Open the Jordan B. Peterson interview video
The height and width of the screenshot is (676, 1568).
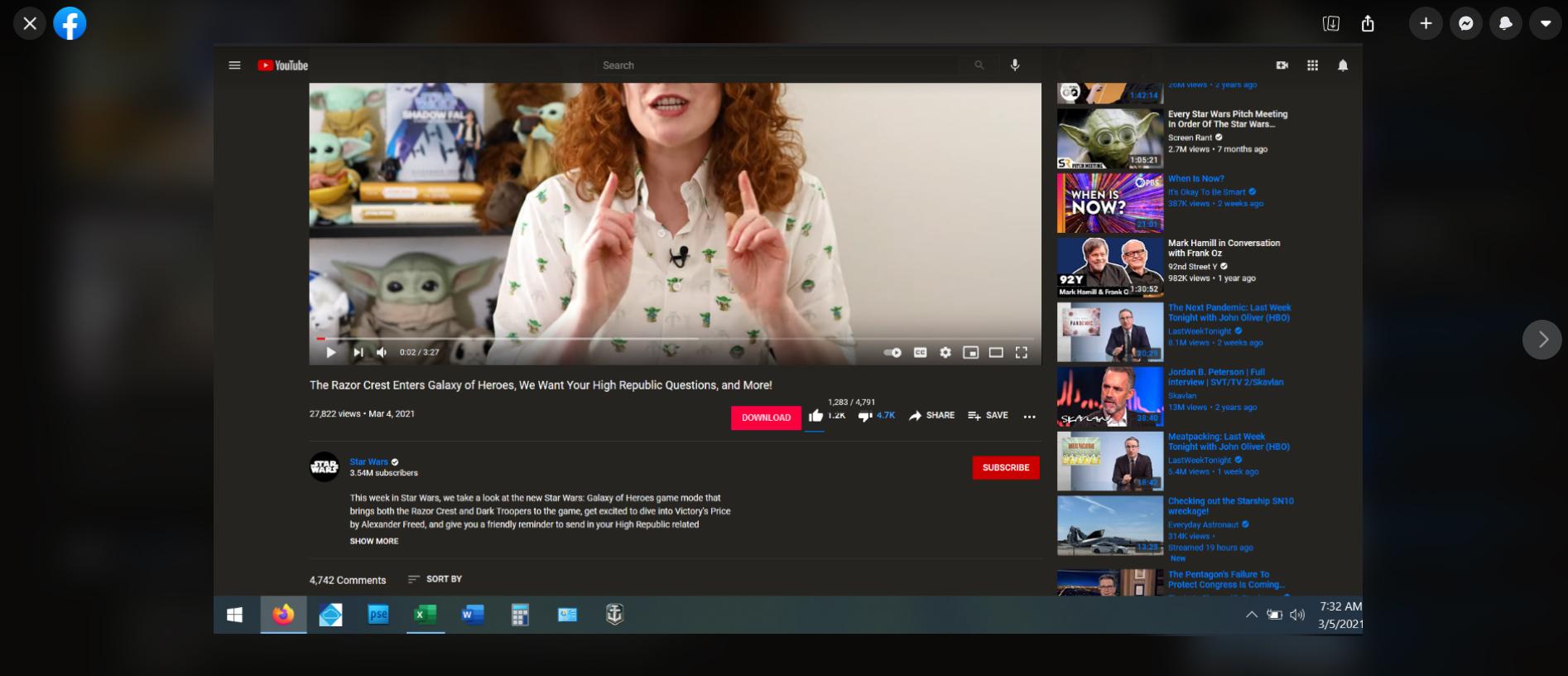pyautogui.click(x=1225, y=377)
